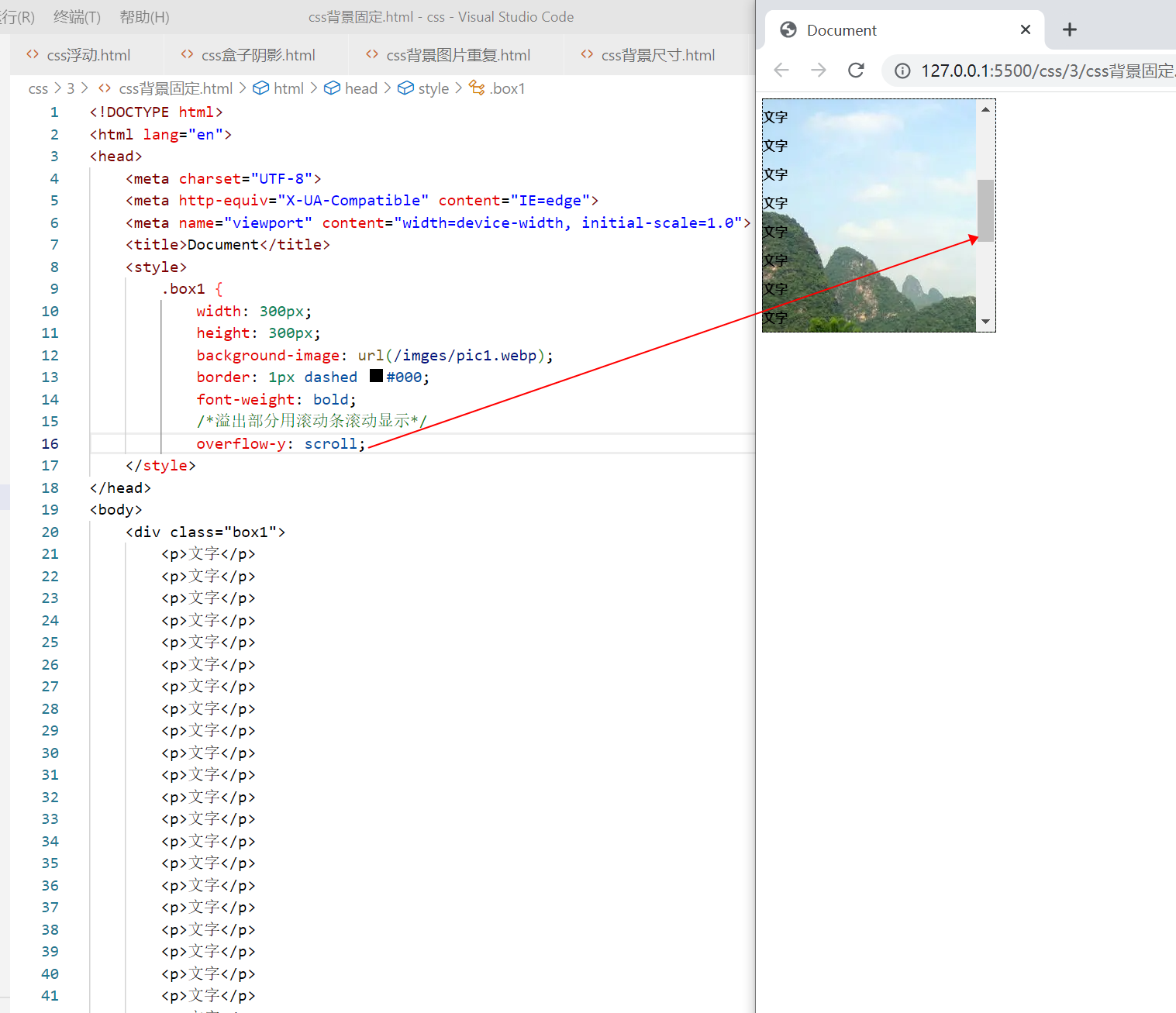Viewport: 1176px width, 1013px height.
Task: Click style symbol cube icon in breadcrumb
Action: [405, 88]
